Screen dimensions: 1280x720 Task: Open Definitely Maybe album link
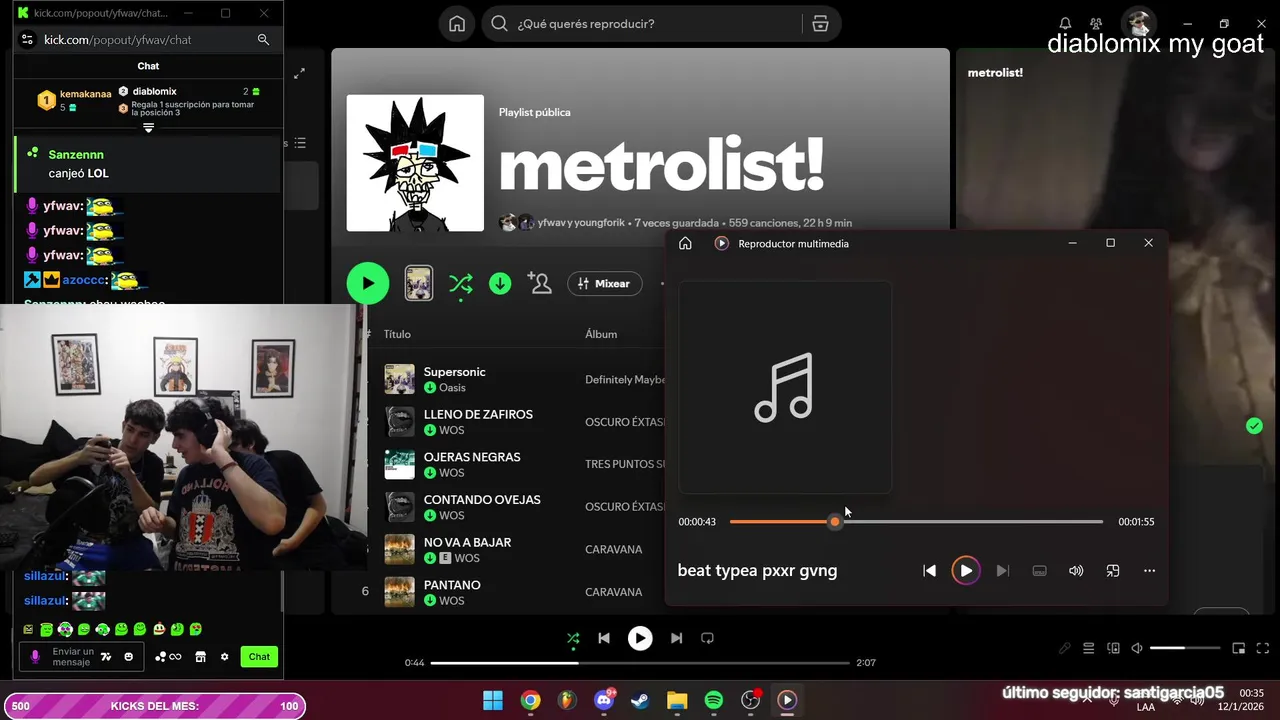(x=625, y=380)
